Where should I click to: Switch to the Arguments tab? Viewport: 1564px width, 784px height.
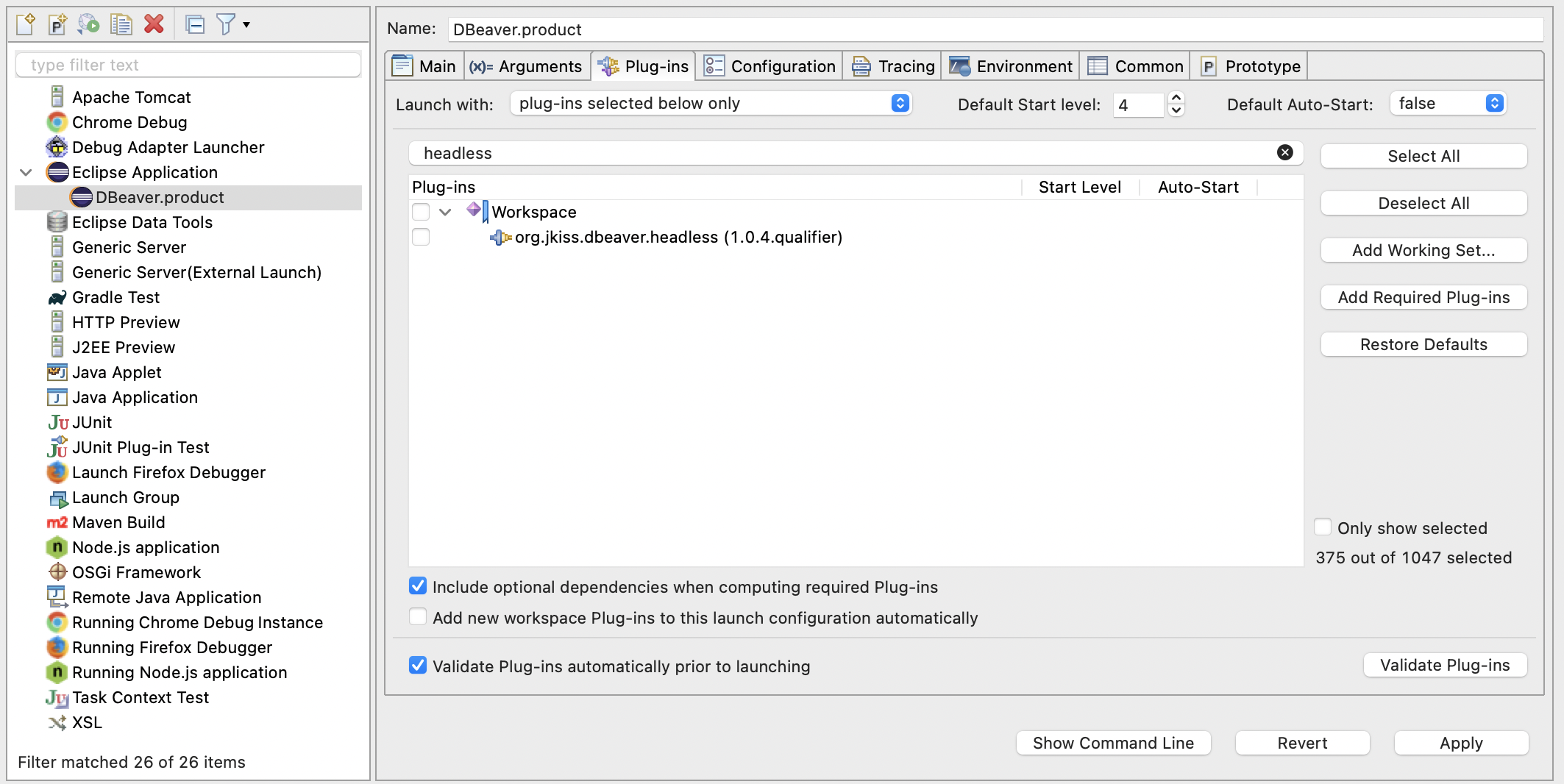point(527,66)
